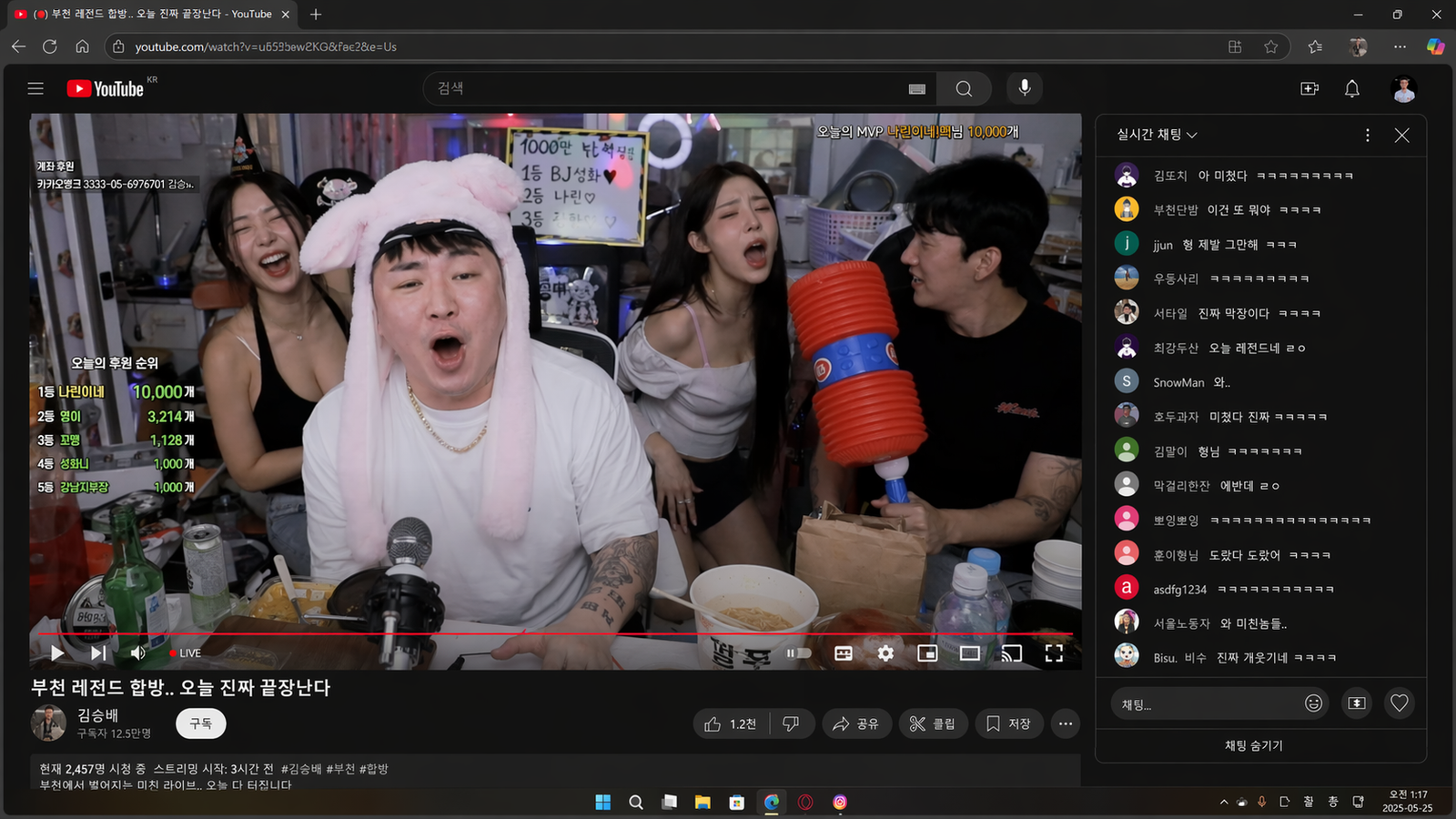Open more actions menu beside 저장

[x=1066, y=723]
